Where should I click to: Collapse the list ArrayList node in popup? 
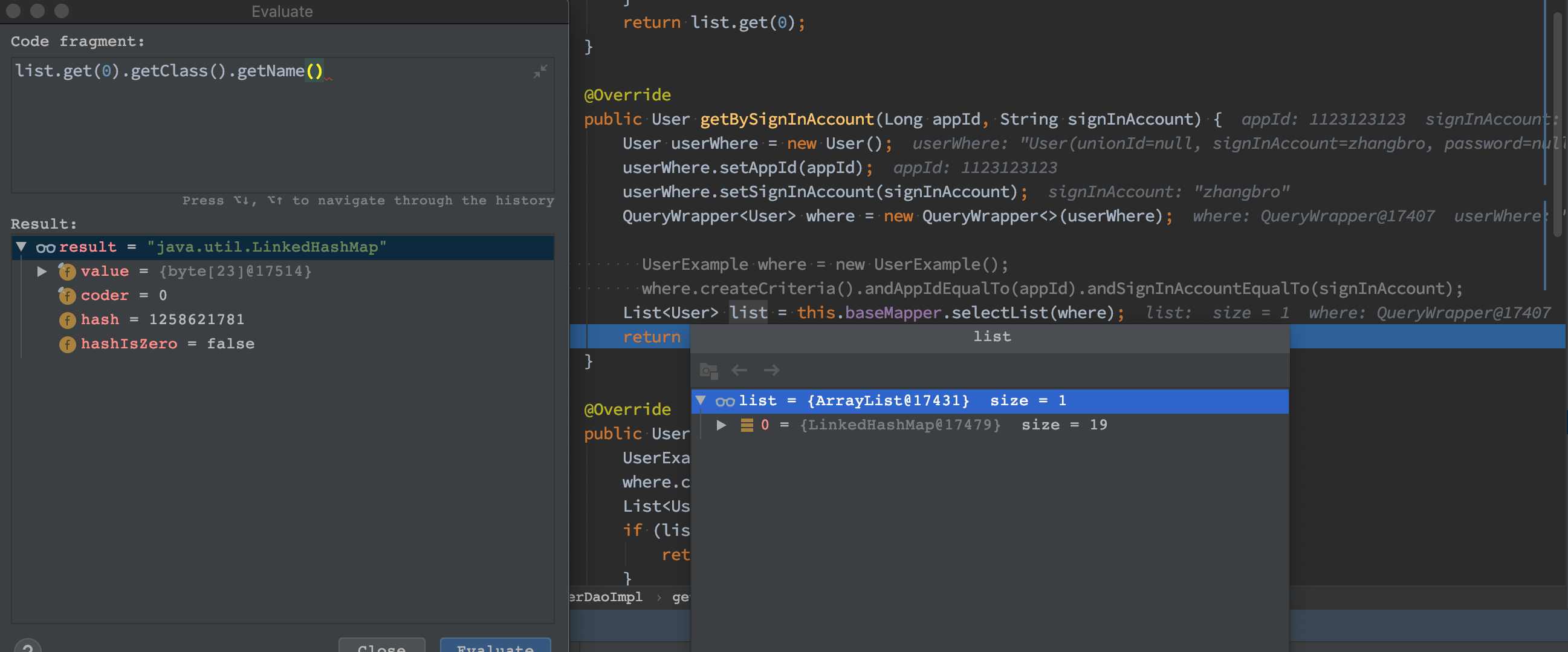pos(701,400)
